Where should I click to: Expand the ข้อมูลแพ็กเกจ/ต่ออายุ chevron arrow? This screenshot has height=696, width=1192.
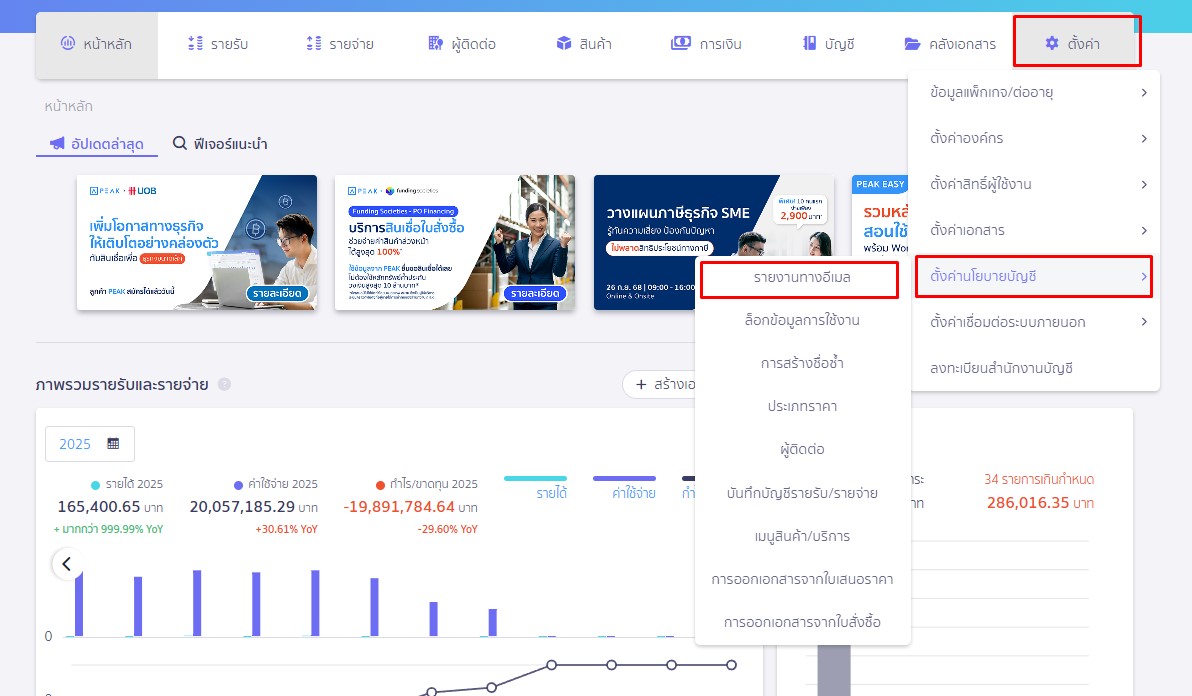click(x=1144, y=93)
